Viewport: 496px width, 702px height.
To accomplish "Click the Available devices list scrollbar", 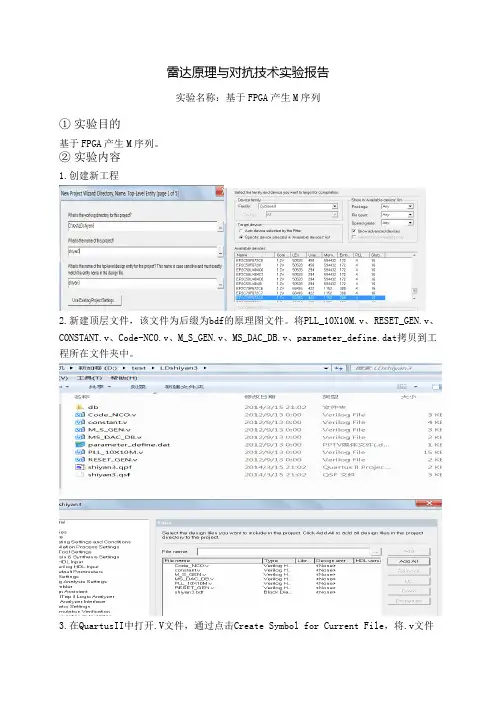I will pyautogui.click(x=414, y=278).
